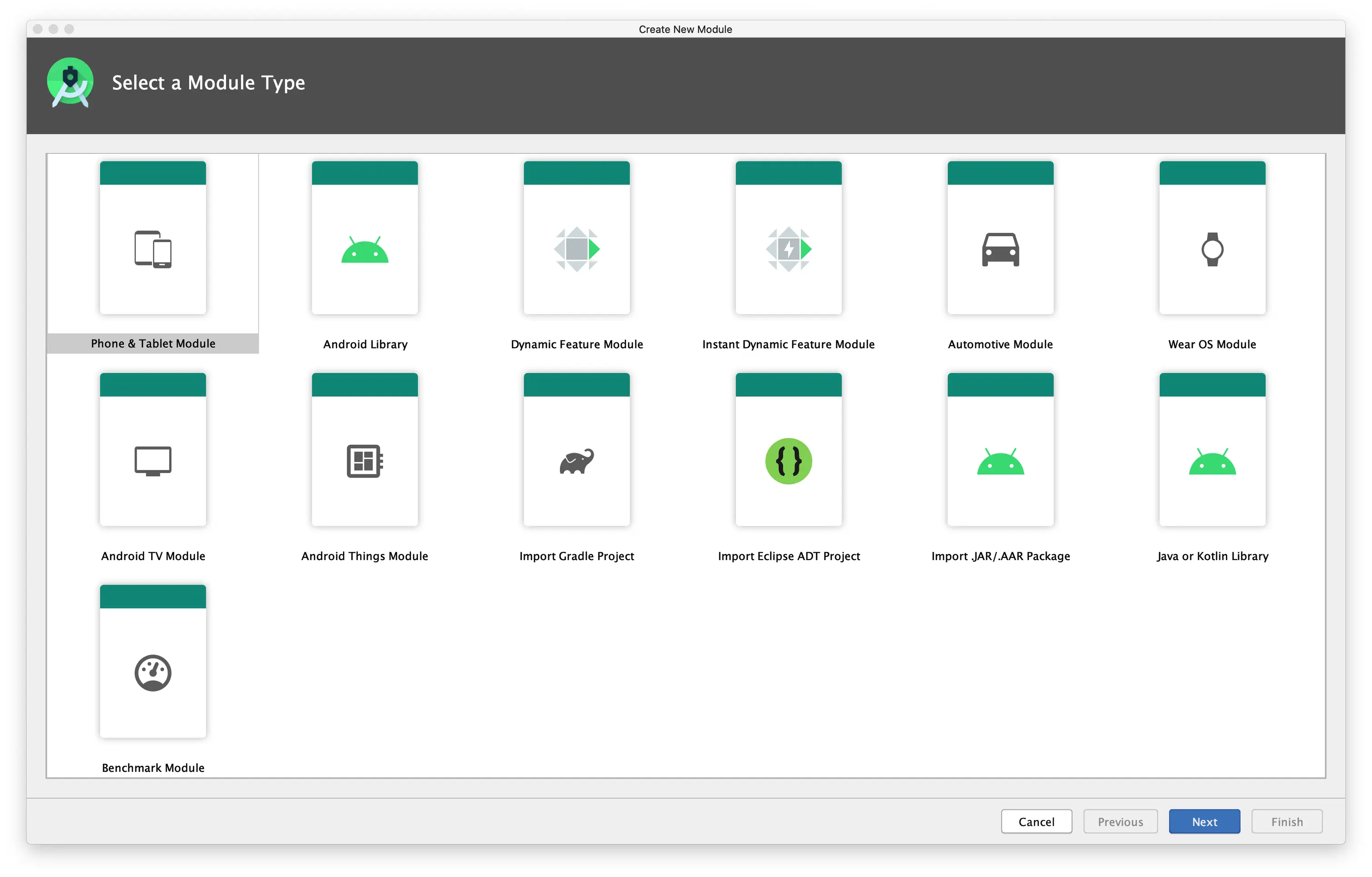Pick the Instant Dynamic Feature Module icon
The image size is (1372, 877).
(x=789, y=249)
